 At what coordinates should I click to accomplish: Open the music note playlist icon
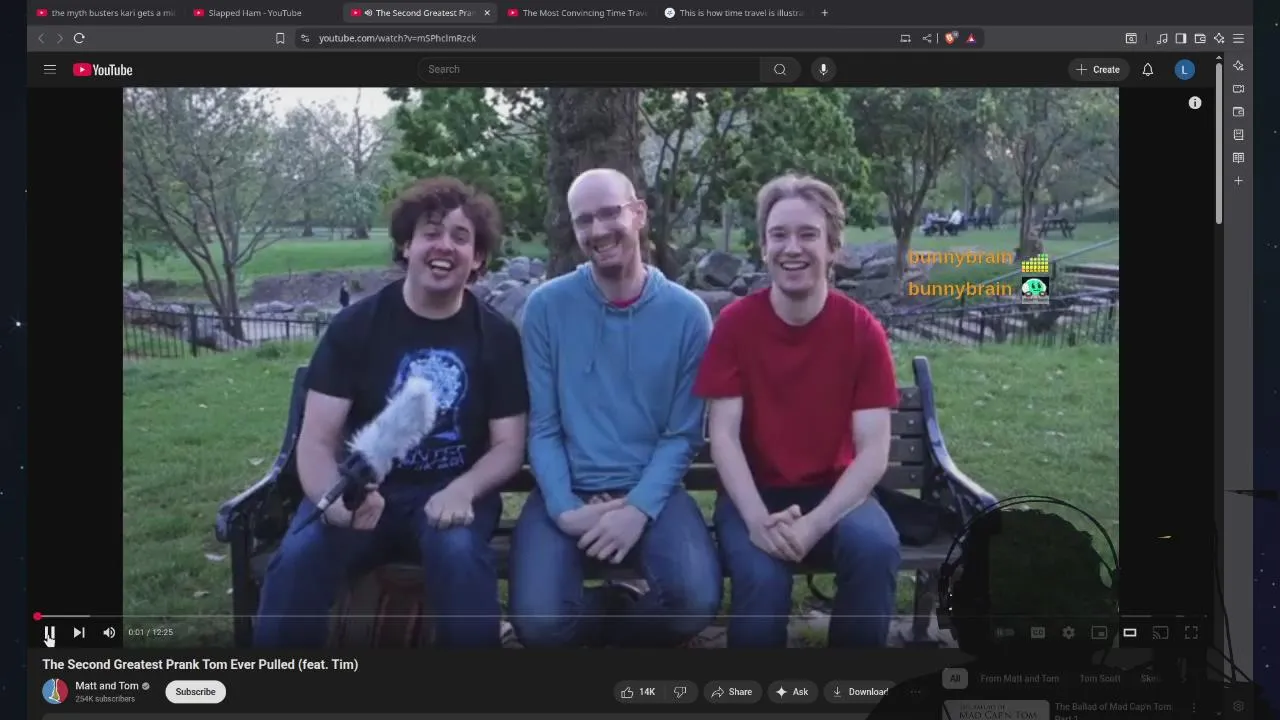1162,38
